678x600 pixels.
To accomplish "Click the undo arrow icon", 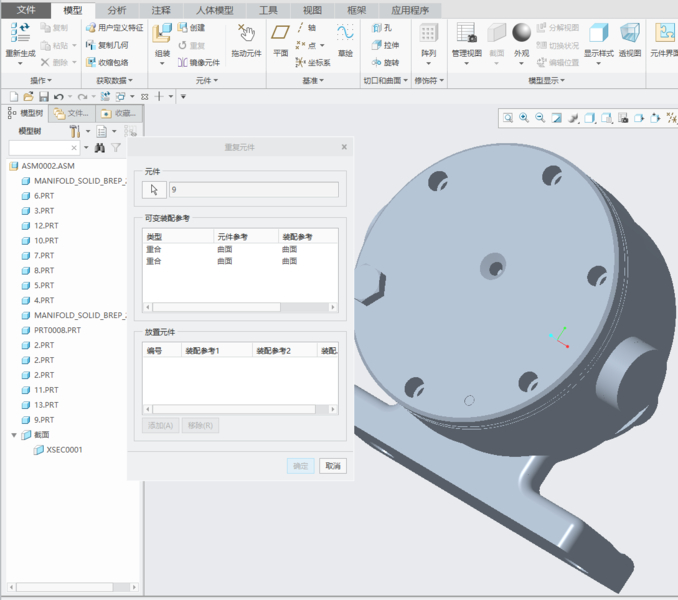I will pos(59,96).
